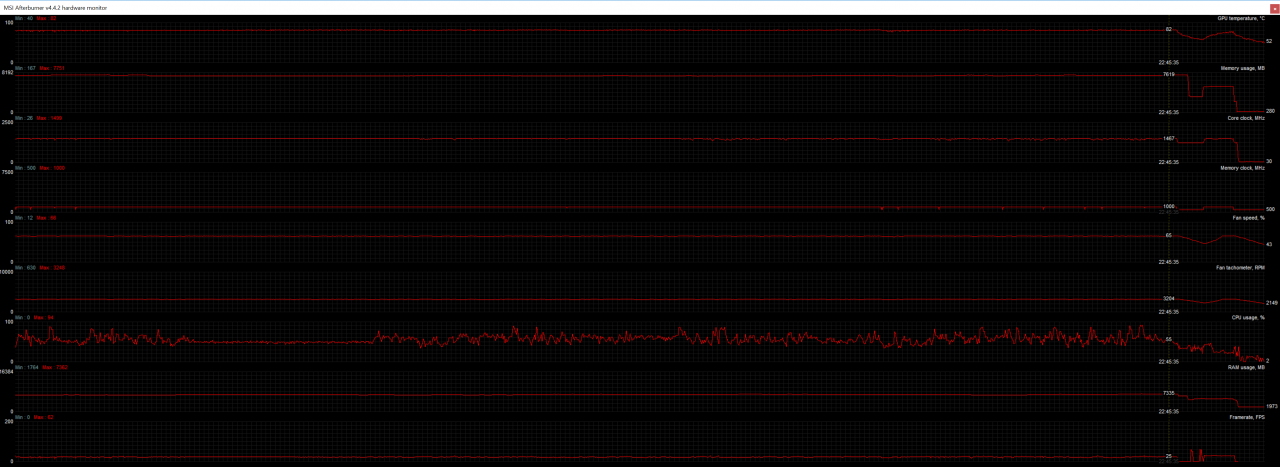Click the 2500 axis maximum on Core clock graph
The width and height of the screenshot is (1280, 467).
tap(8, 123)
